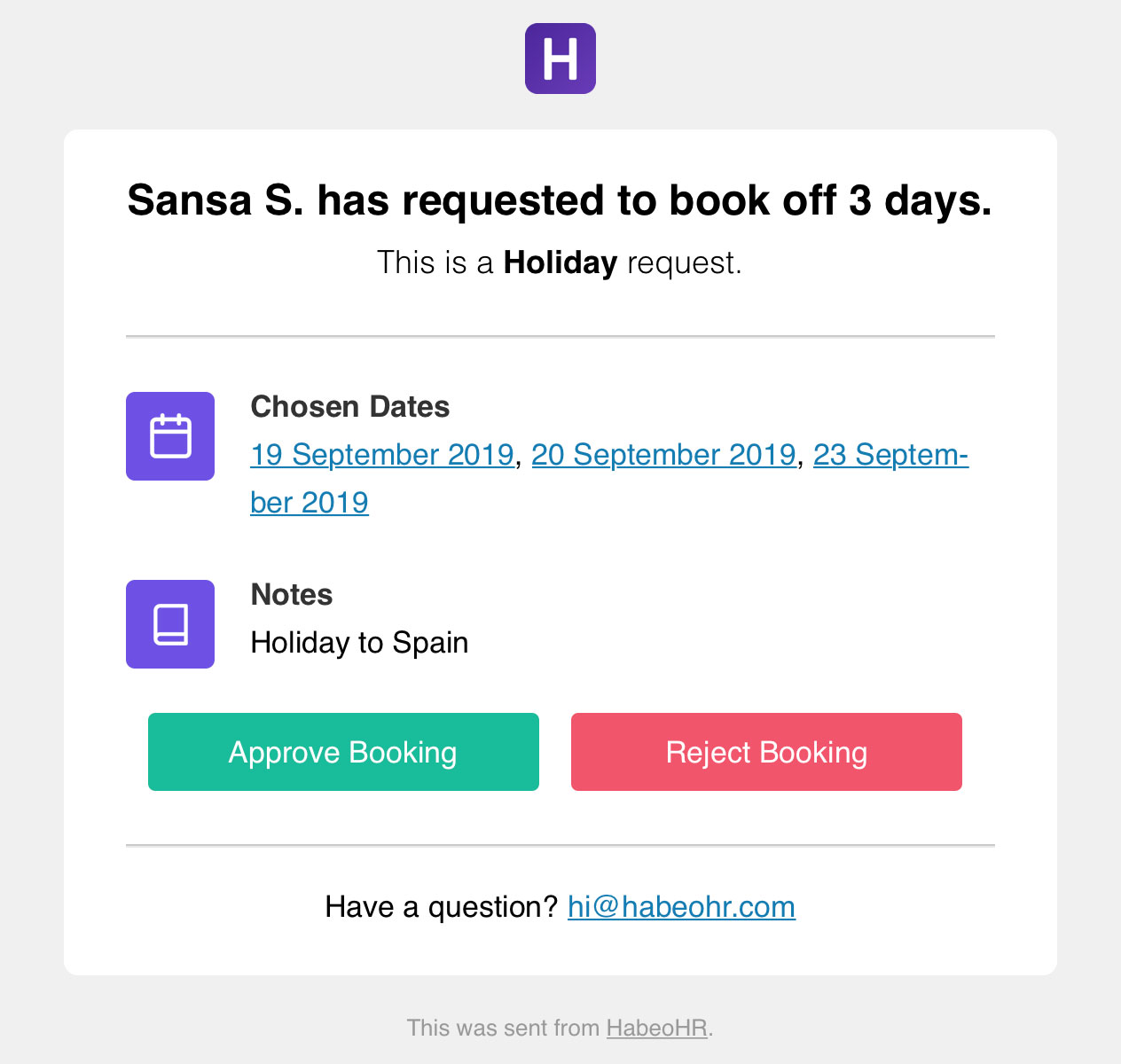Follow the 23 September 2019 date link
Image resolution: width=1121 pixels, height=1064 pixels.
[x=890, y=455]
